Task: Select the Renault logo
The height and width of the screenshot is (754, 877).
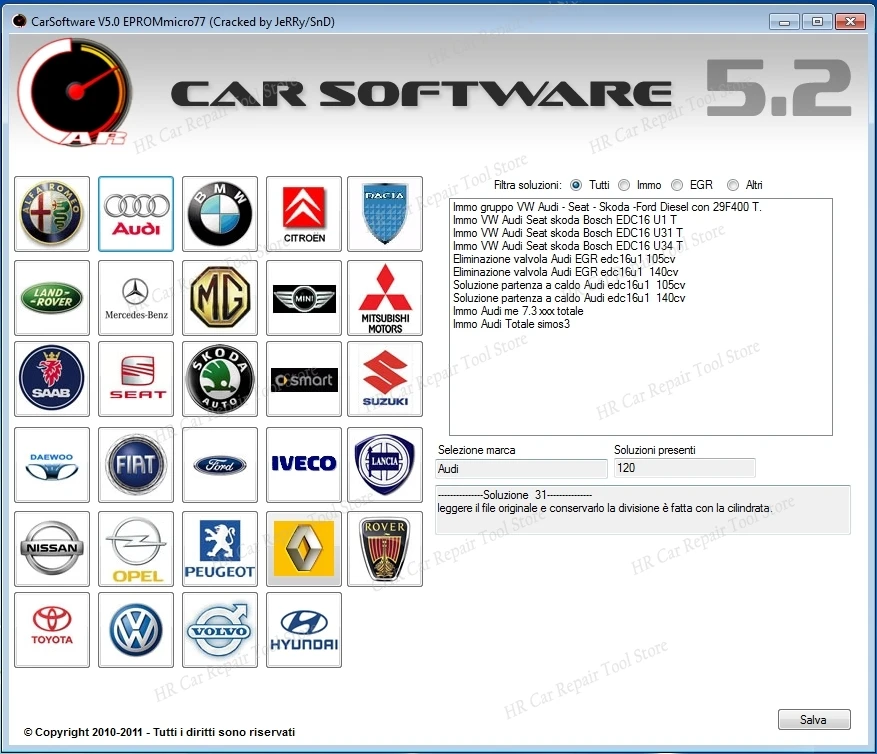Action: coord(303,547)
